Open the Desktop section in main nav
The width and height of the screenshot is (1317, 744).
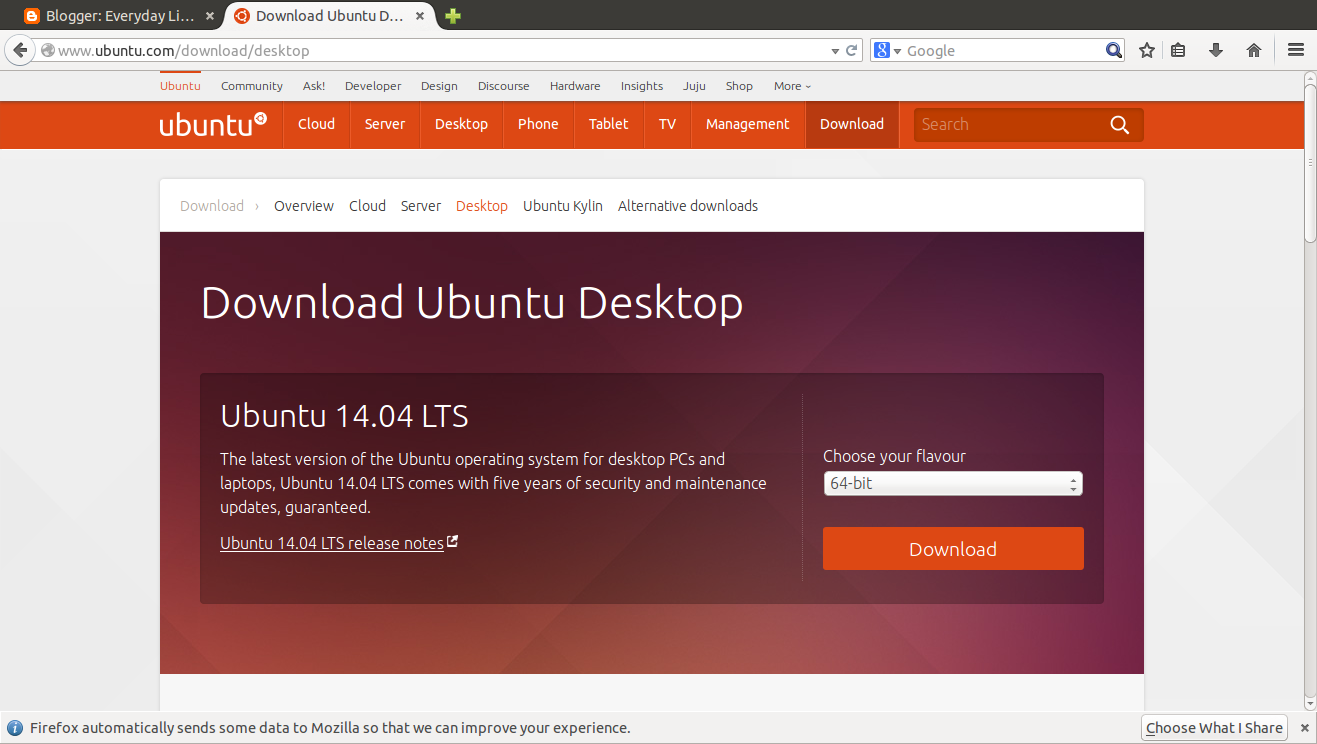click(x=461, y=124)
